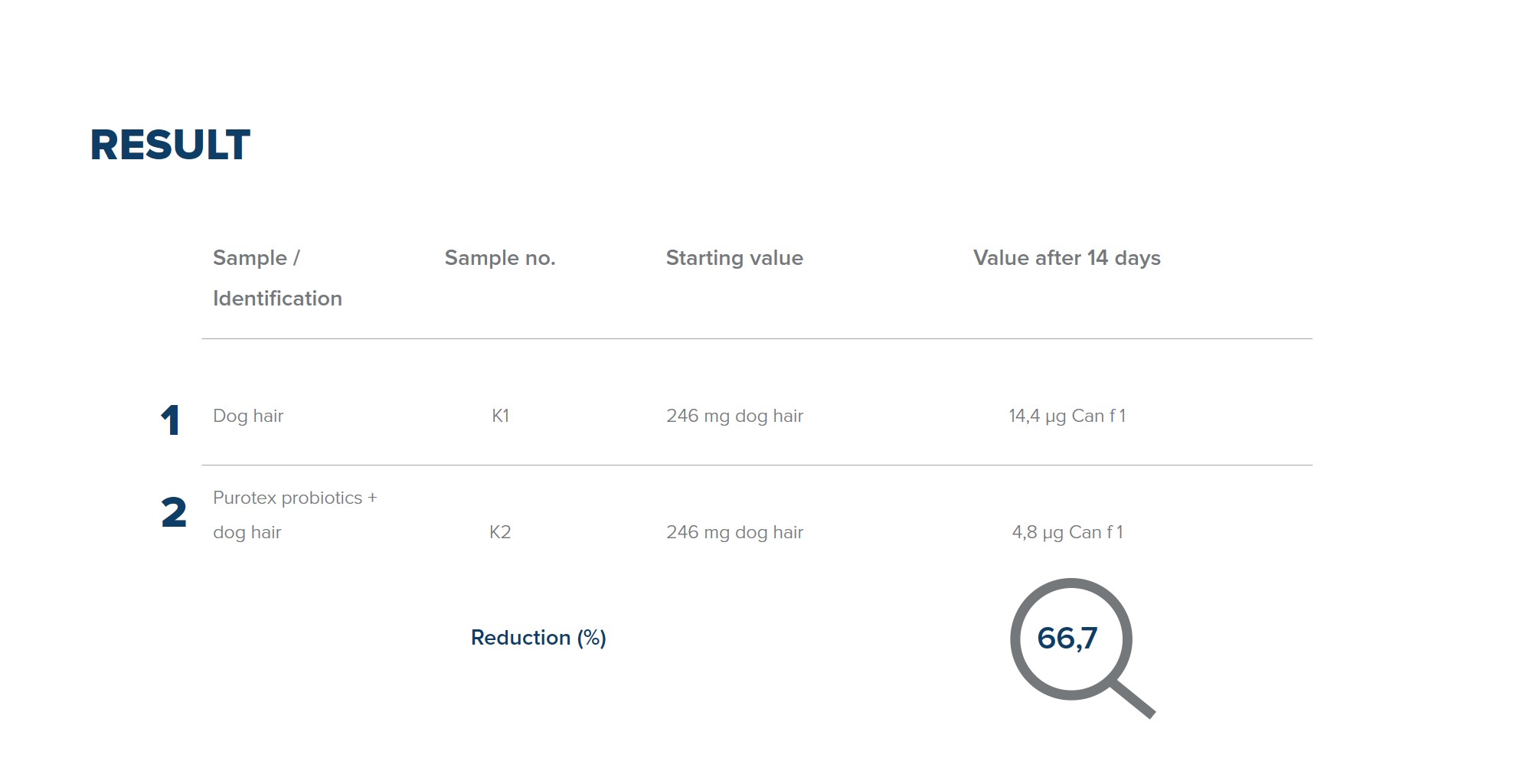
Task: Click the Dog hair sample name
Action: pyautogui.click(x=248, y=416)
